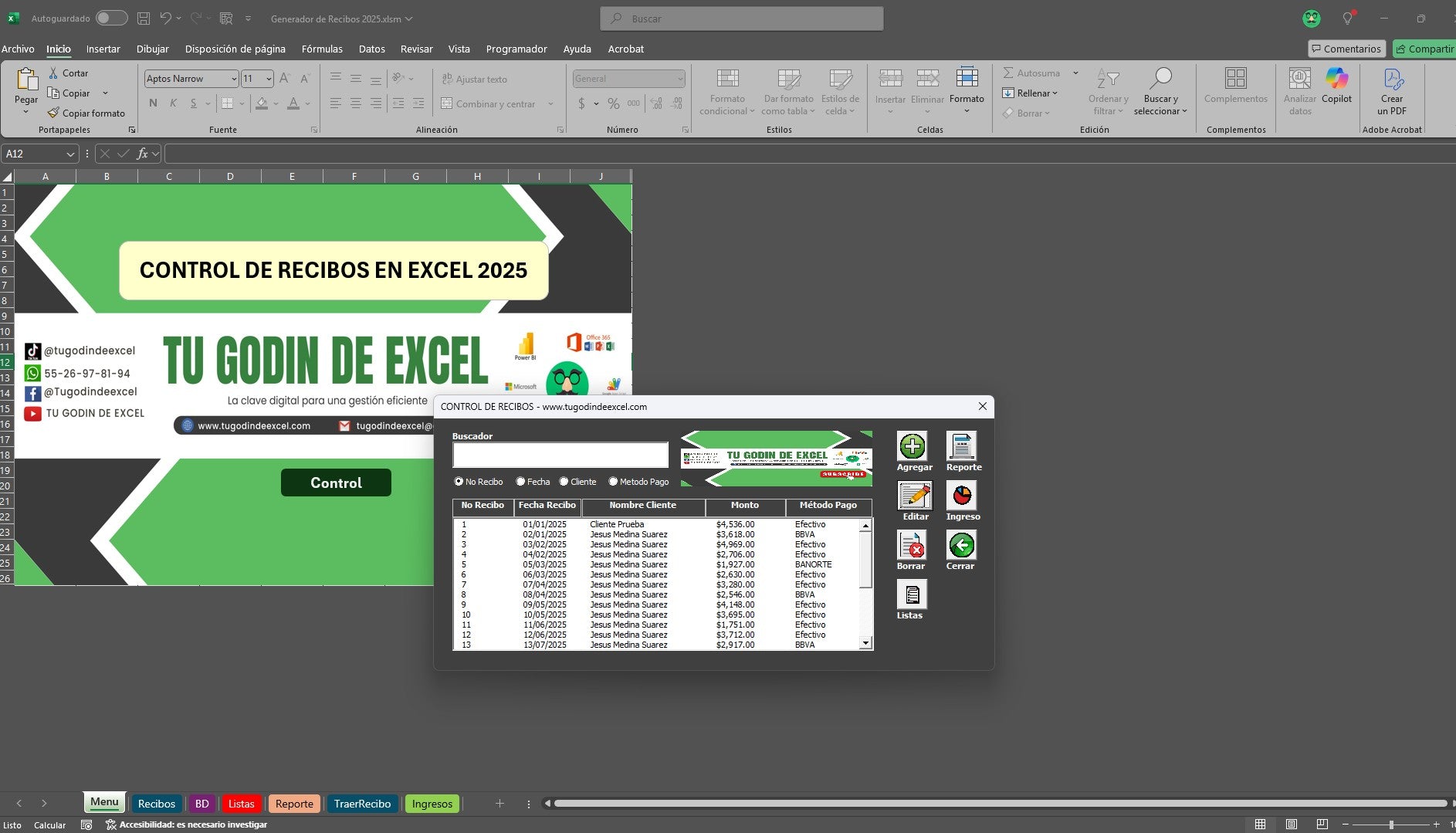Expand Copiar dropdown arrow

pos(105,93)
